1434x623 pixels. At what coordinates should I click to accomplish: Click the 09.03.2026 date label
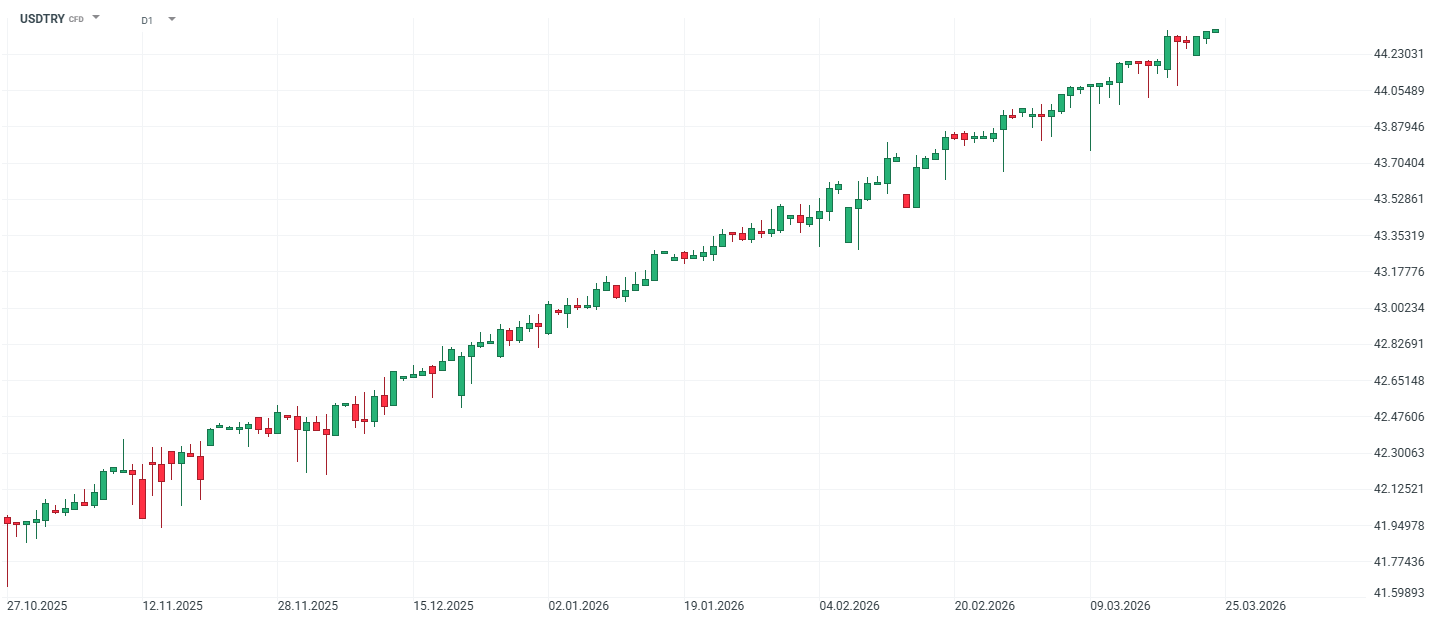[1120, 606]
